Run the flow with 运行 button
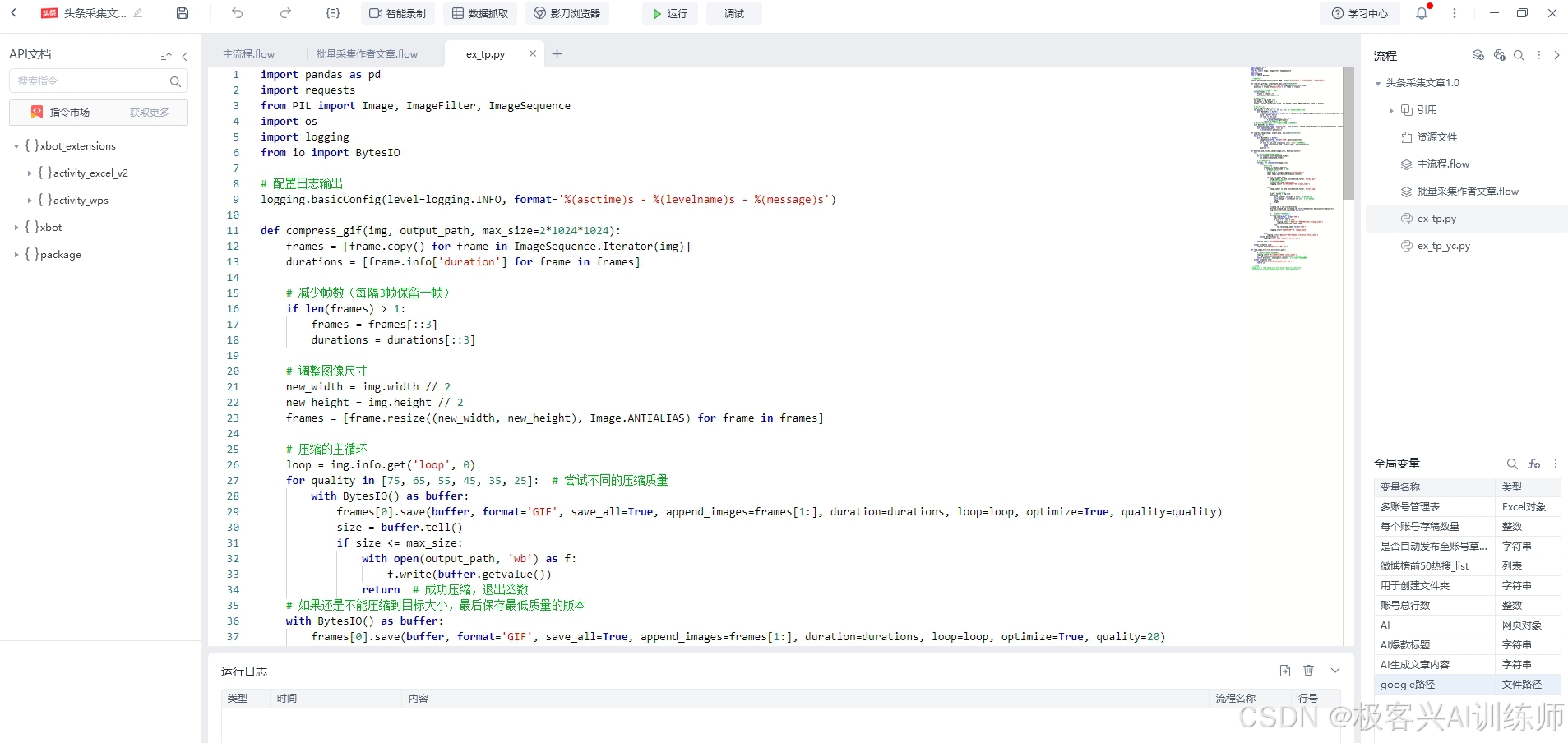The image size is (1568, 743). (670, 13)
